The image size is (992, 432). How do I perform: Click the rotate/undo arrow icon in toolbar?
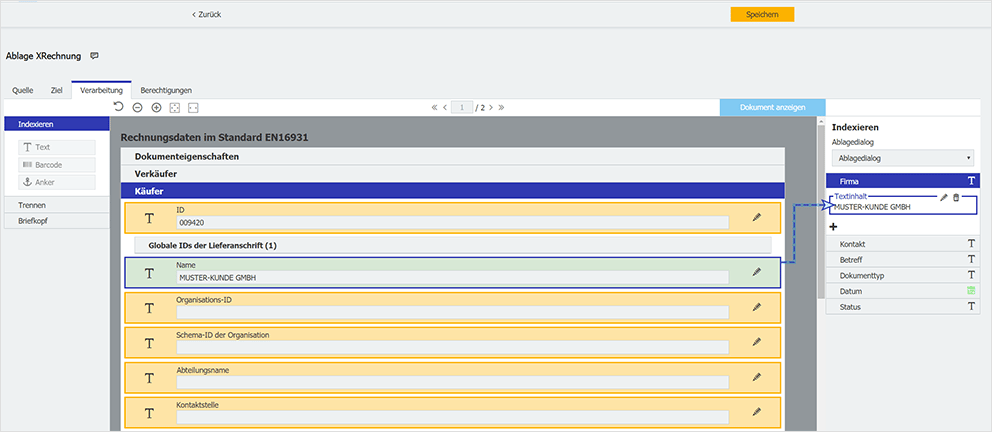point(118,107)
